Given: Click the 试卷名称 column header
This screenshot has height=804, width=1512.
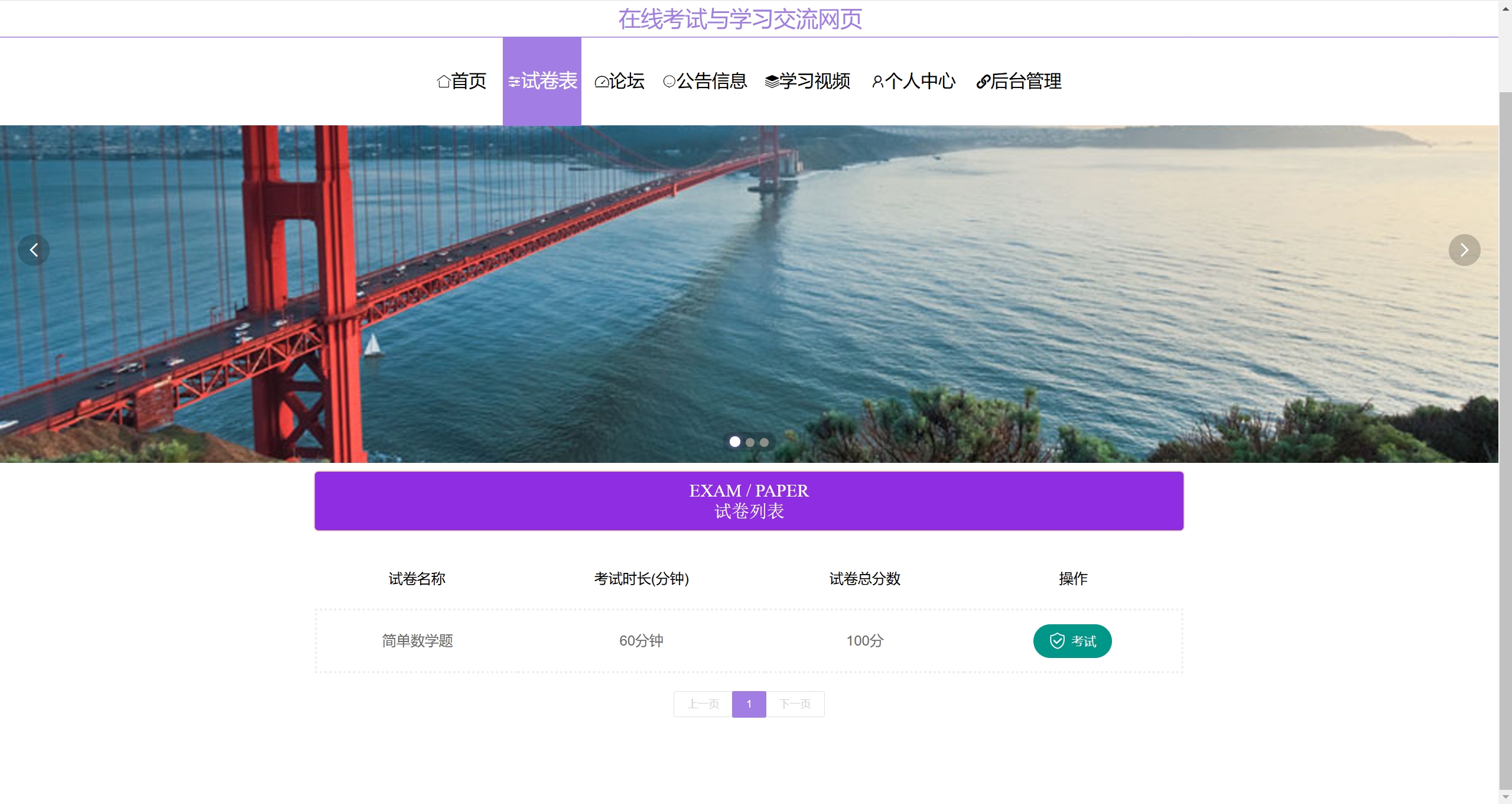Looking at the screenshot, I should click(x=417, y=578).
